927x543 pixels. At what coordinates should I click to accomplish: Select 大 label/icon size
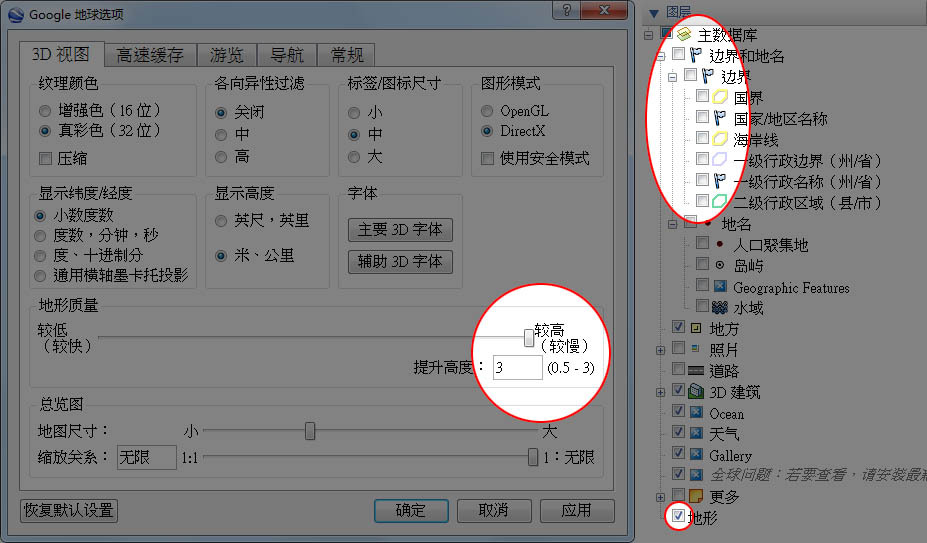point(354,157)
